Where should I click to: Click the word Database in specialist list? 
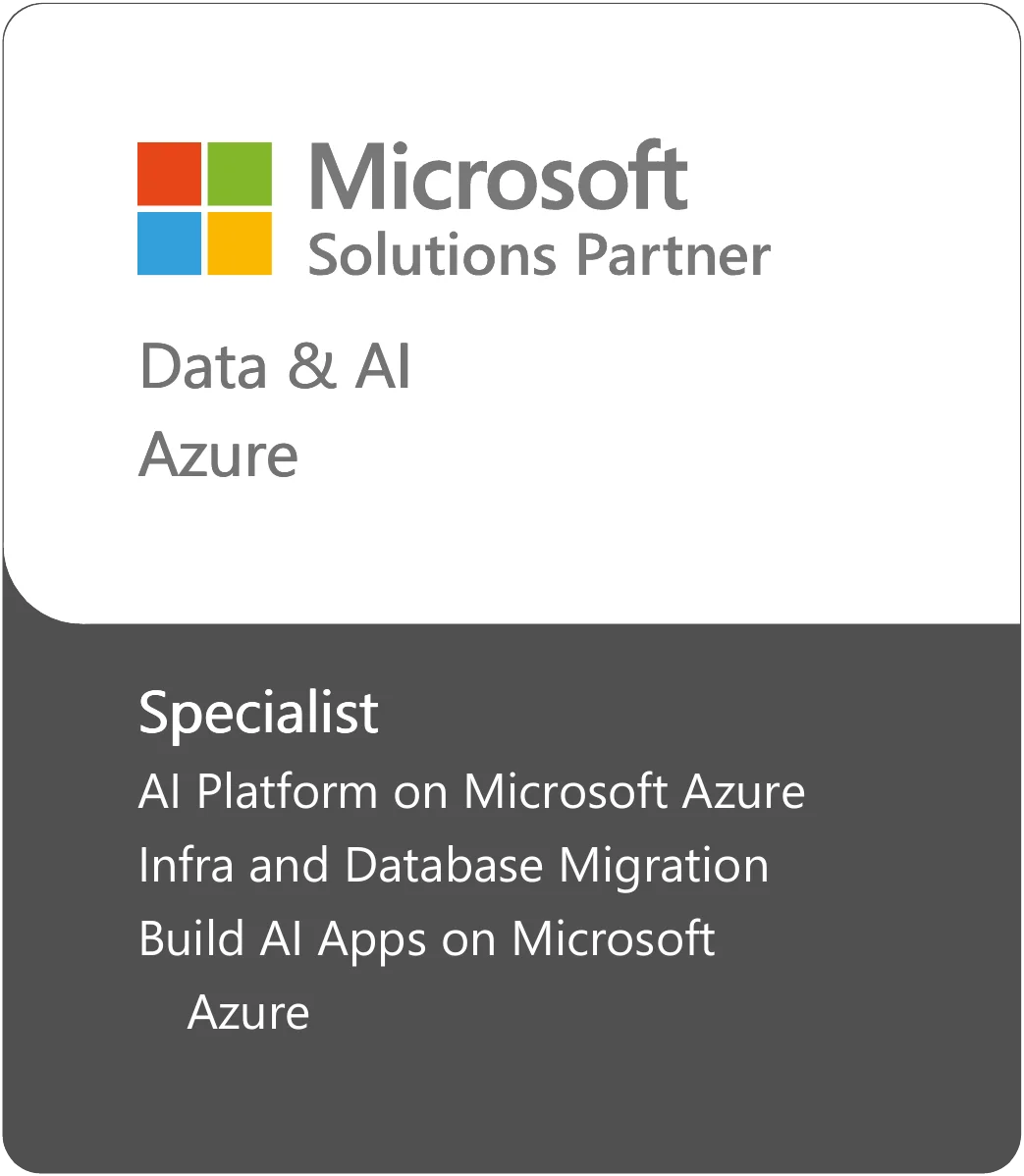coord(444,866)
